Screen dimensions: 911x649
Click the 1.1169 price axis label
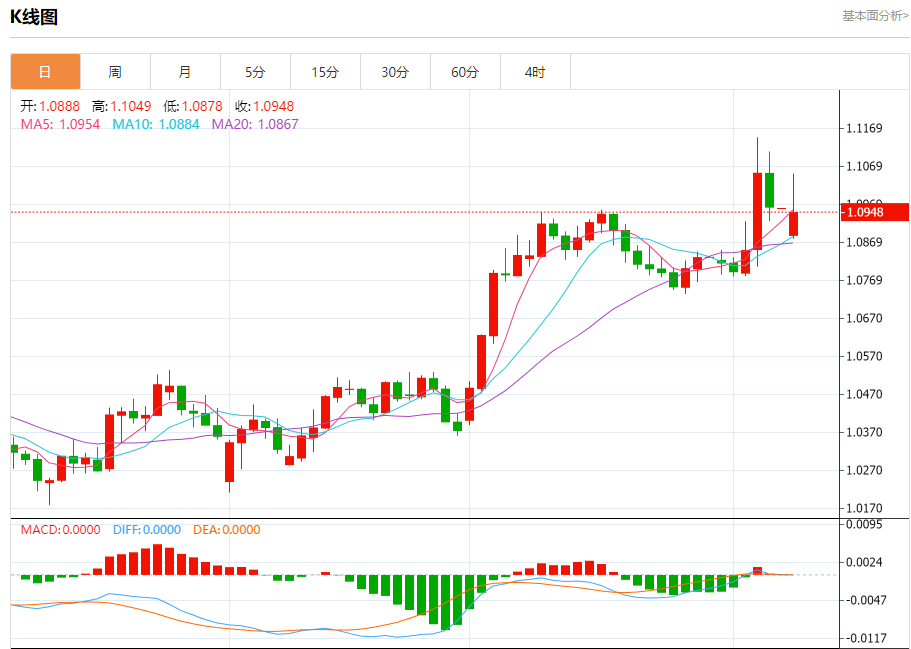click(x=865, y=128)
